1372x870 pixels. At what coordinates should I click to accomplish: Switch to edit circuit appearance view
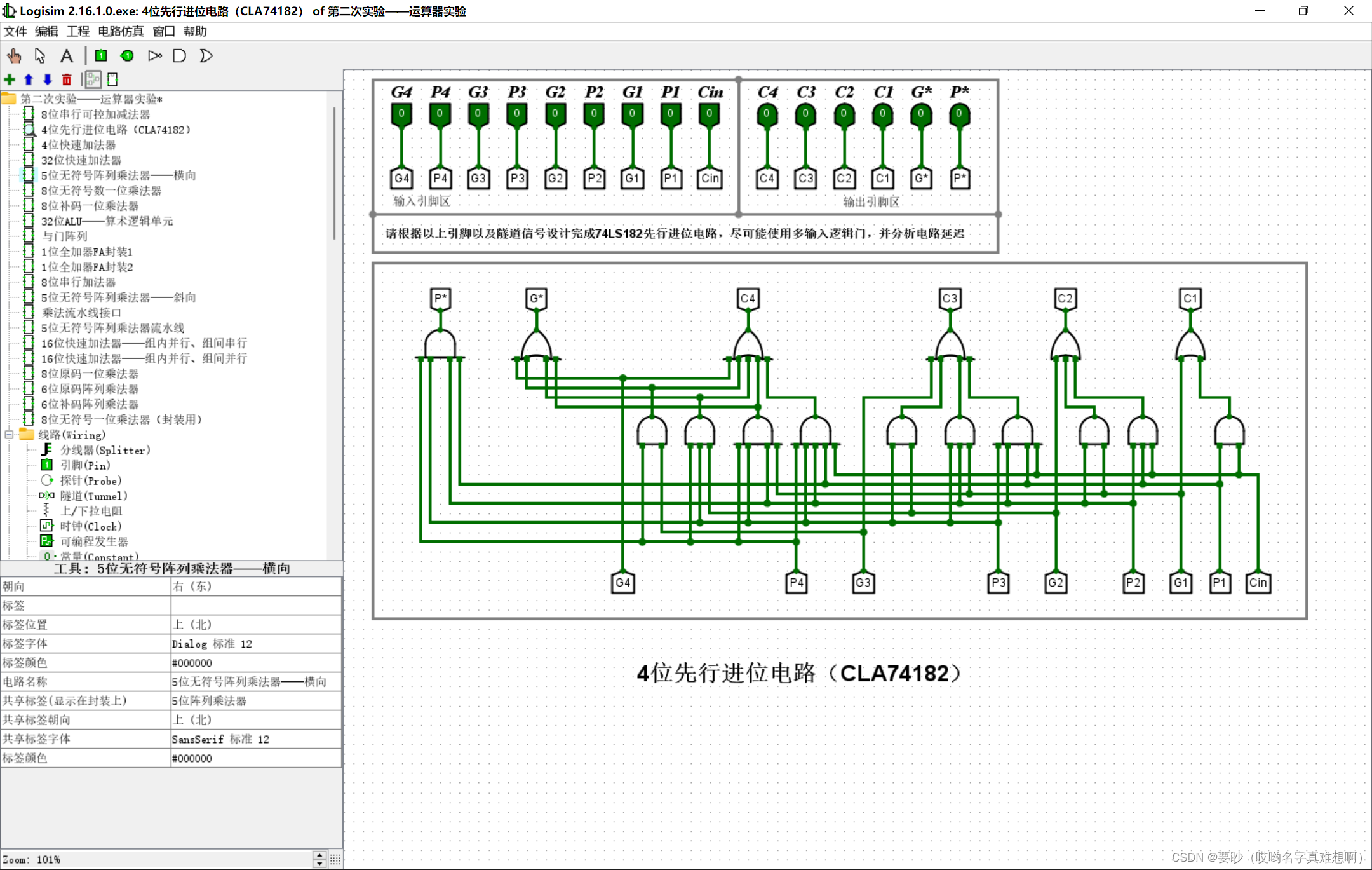click(112, 79)
